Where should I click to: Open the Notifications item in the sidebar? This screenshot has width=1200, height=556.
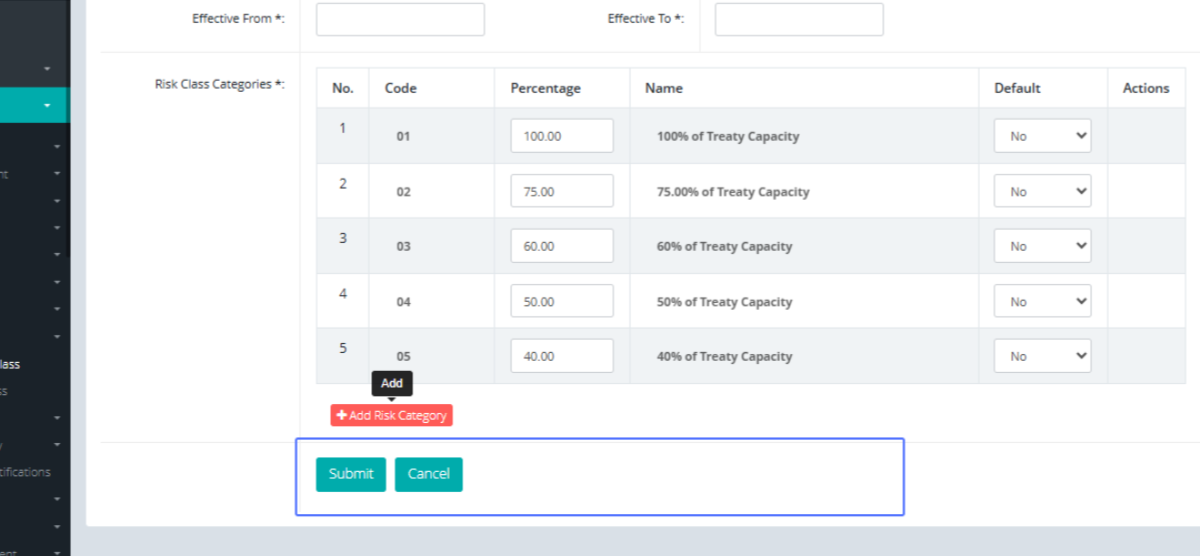[x=25, y=472]
